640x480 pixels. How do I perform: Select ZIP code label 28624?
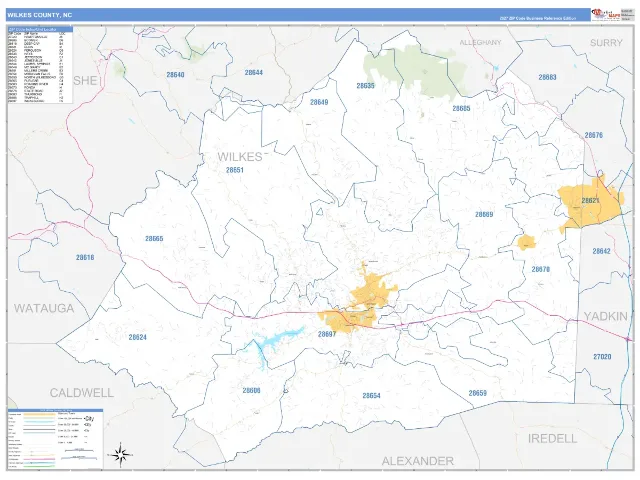click(138, 337)
